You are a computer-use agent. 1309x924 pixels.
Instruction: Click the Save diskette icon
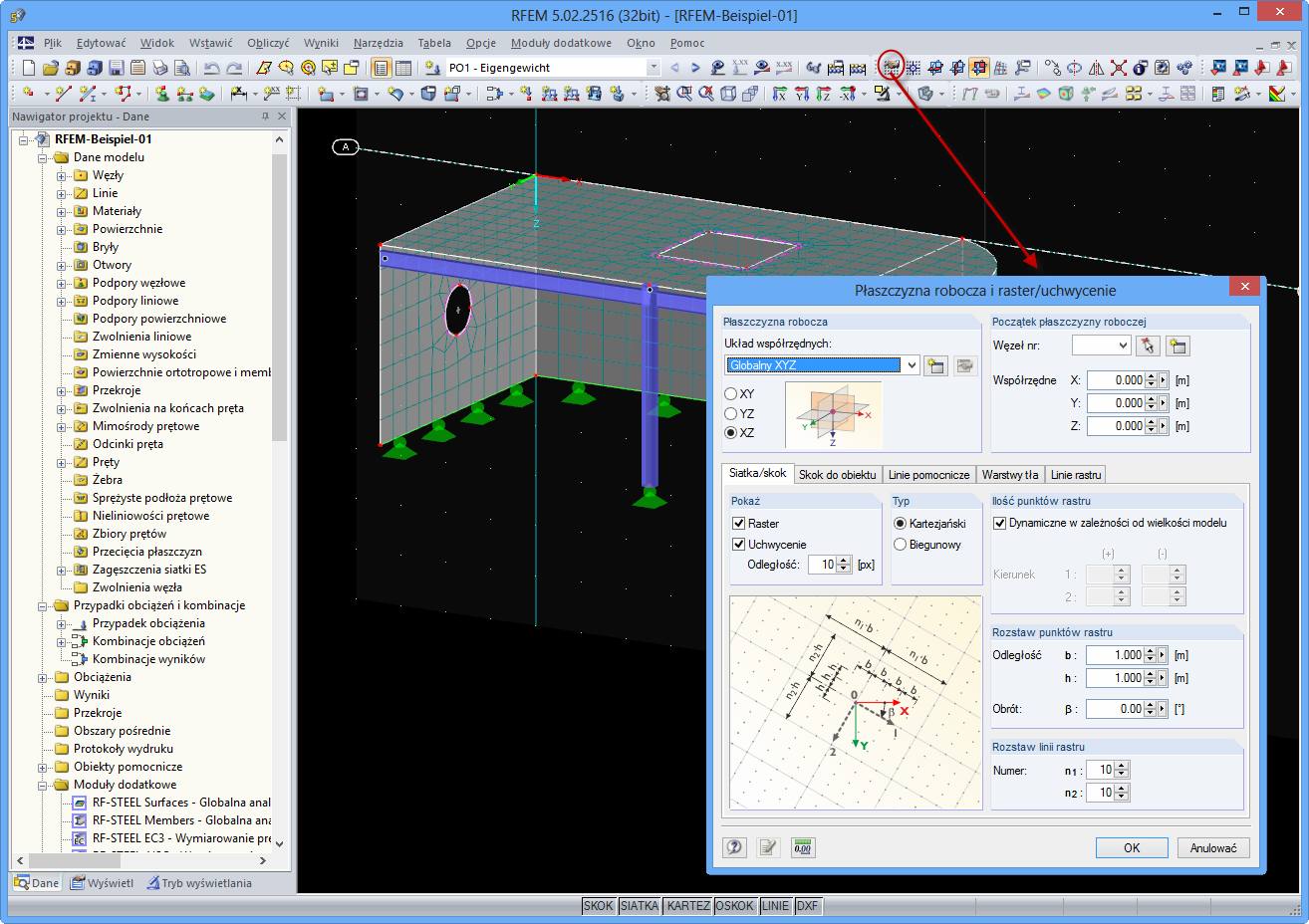point(116,68)
